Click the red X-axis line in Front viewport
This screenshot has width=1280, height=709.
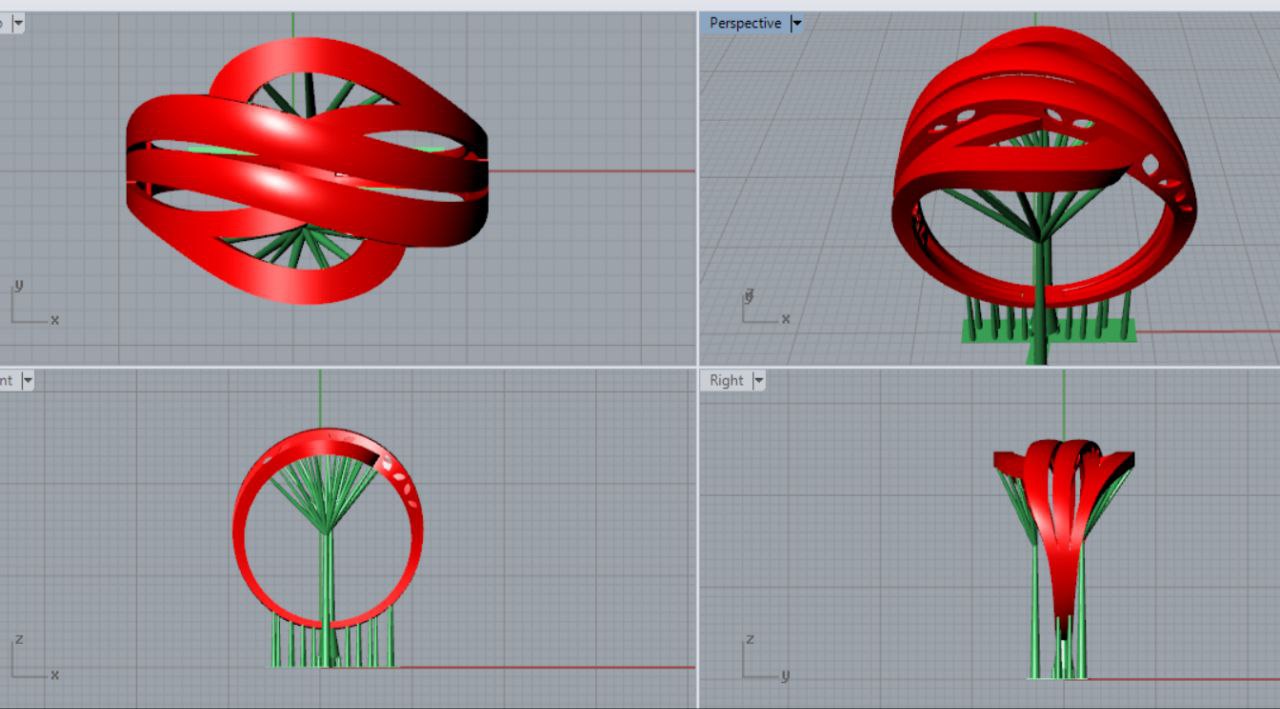click(550, 667)
